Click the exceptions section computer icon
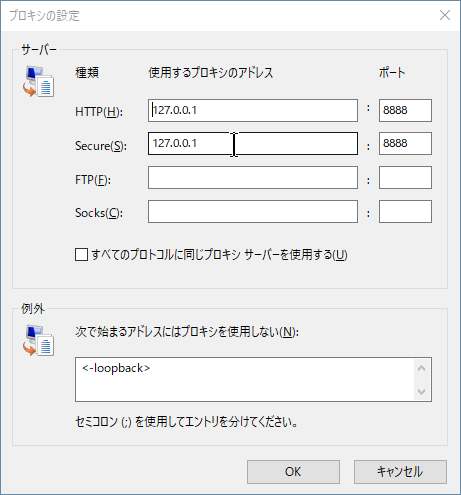This screenshot has height=495, width=461. tap(38, 340)
